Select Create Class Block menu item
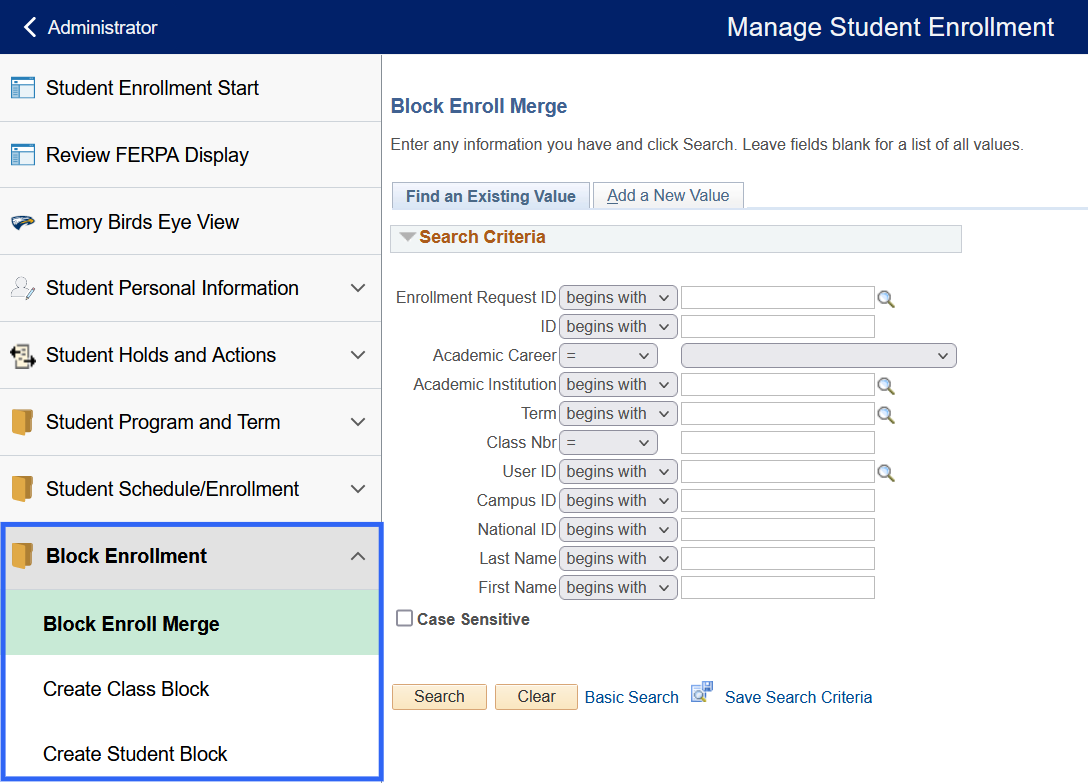This screenshot has height=783, width=1088. (126, 689)
